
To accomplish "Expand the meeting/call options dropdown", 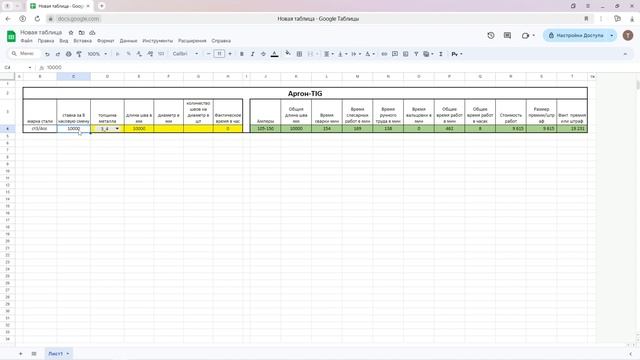I will [533, 36].
